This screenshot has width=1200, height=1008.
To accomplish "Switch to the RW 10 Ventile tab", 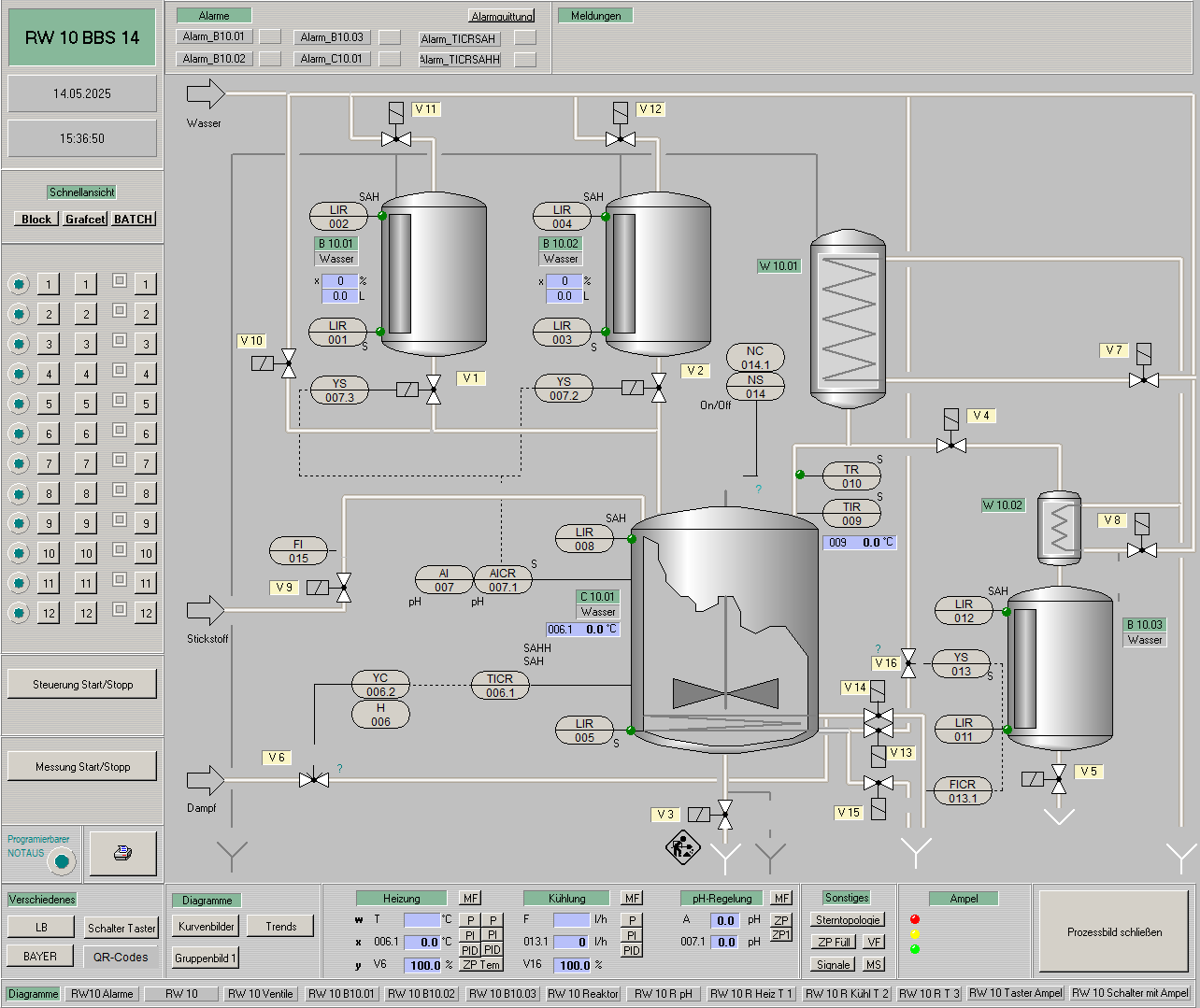I will tap(261, 994).
